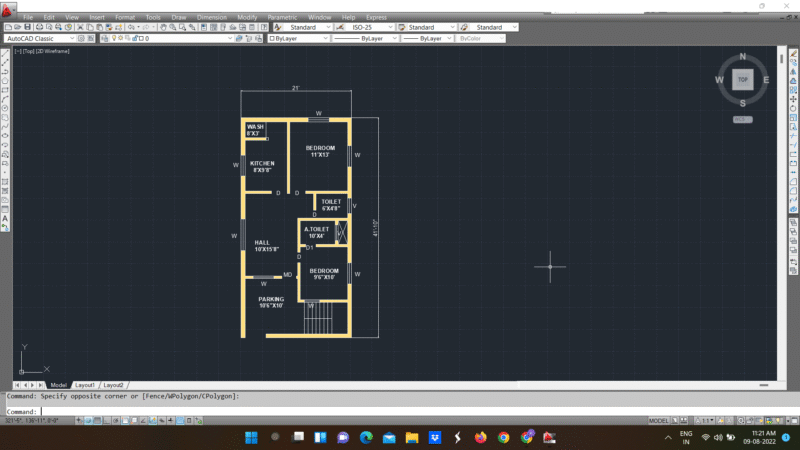Save the drawing with the floppy icon
Viewport: 800px width, 450px height.
tap(28, 27)
